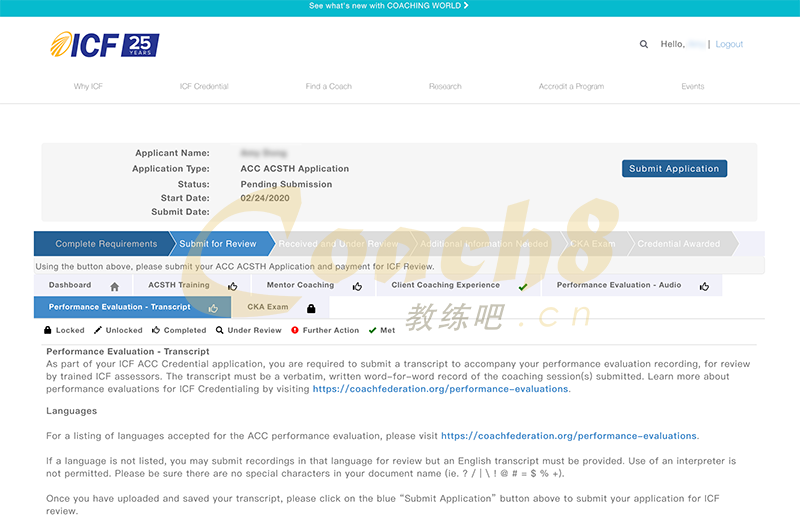Open the Performance Evaluation - Transcript tab
This screenshot has width=800, height=516.
119,307
